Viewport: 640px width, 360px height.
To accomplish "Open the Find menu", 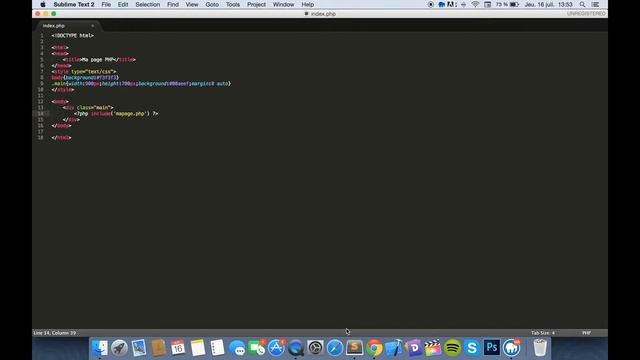I will click(173, 4).
